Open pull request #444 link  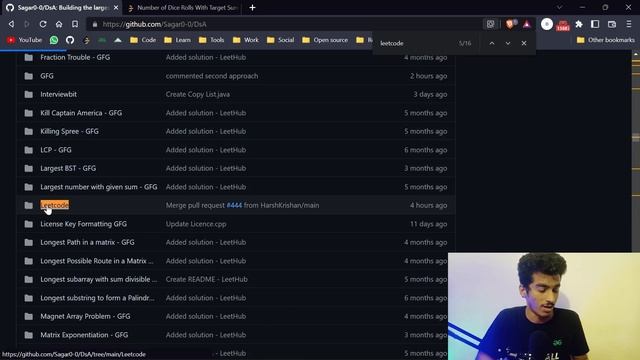(234, 205)
